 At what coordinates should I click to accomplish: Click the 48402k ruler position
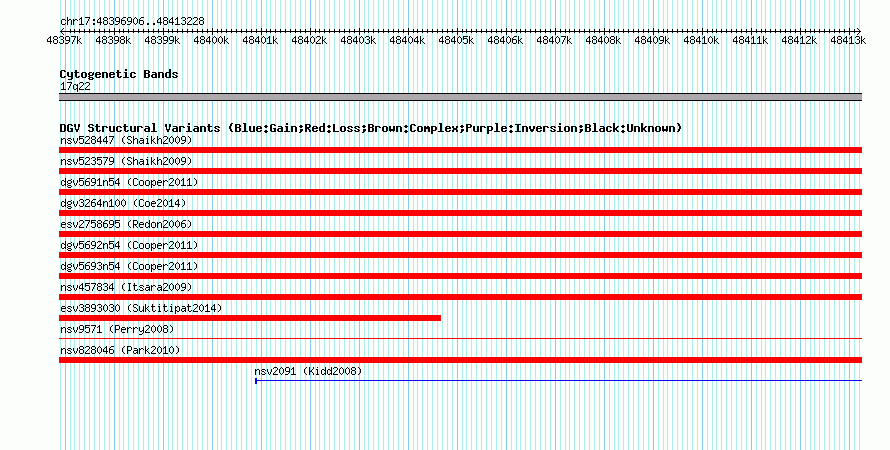pyautogui.click(x=309, y=40)
